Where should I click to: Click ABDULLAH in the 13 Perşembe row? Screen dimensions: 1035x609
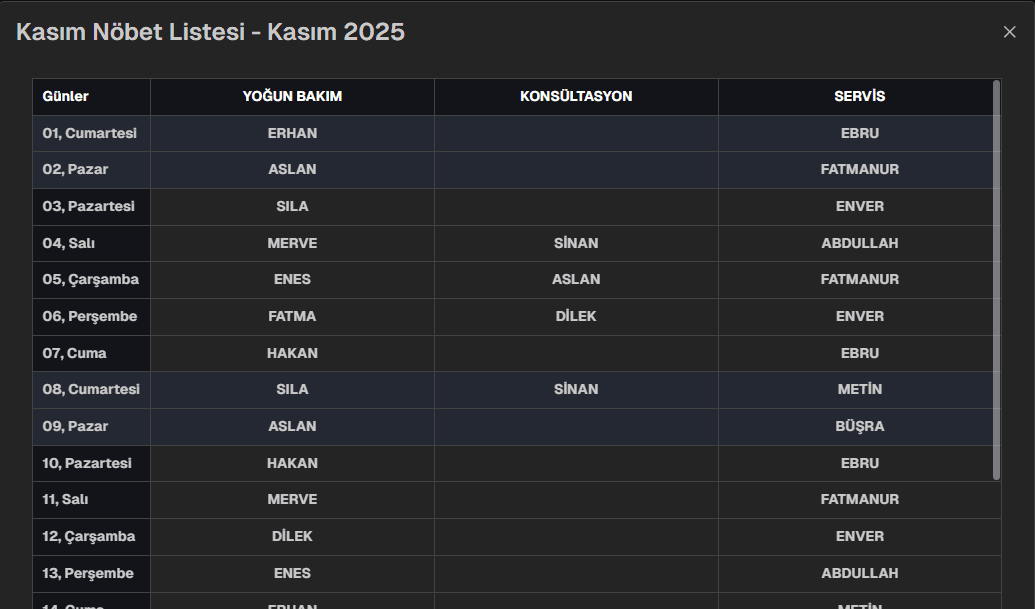point(859,573)
